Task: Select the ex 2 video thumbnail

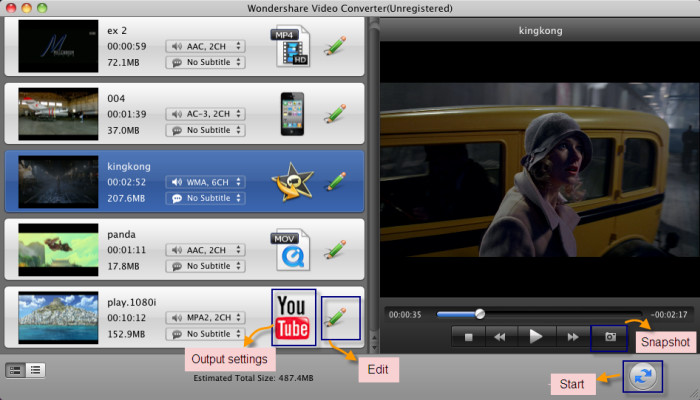Action: click(x=58, y=46)
